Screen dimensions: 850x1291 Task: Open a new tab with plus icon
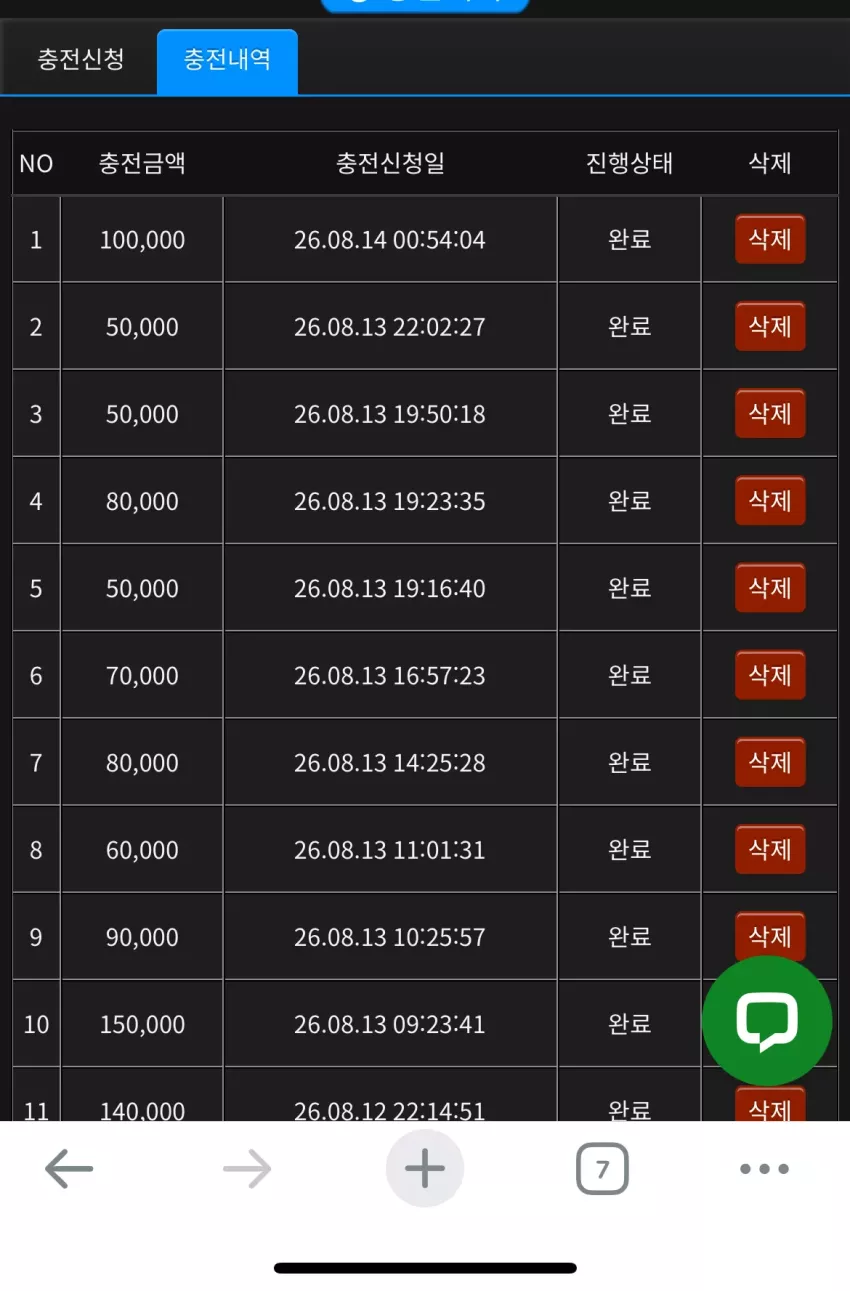click(x=425, y=1168)
